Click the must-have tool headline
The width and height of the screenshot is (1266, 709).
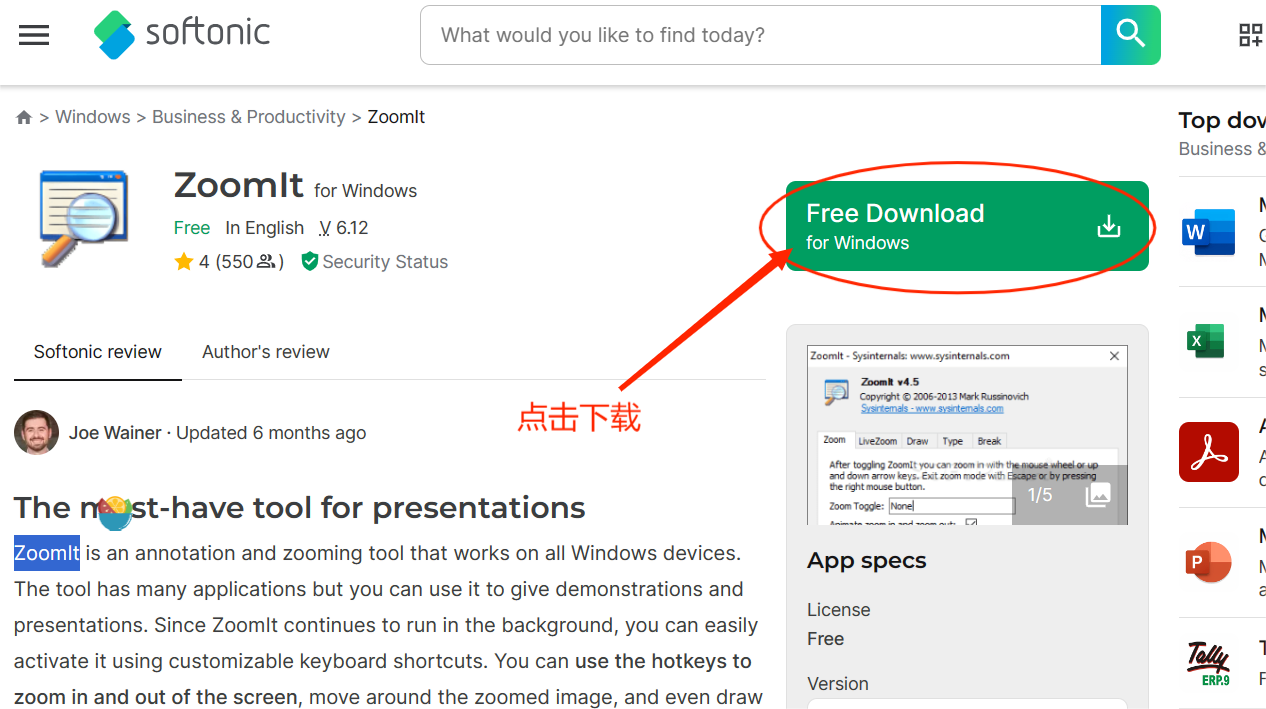[x=300, y=508]
